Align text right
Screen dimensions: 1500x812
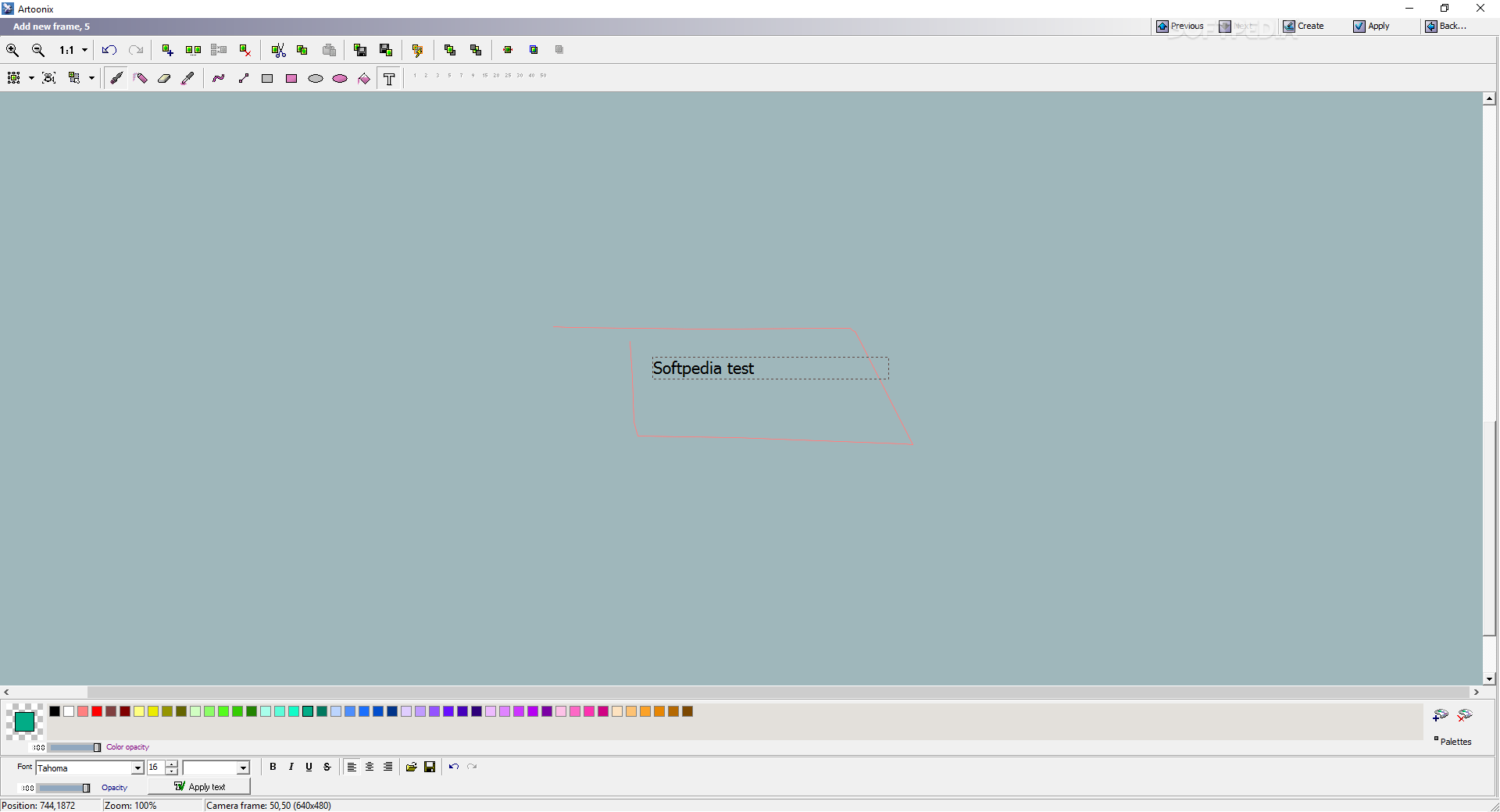(387, 767)
